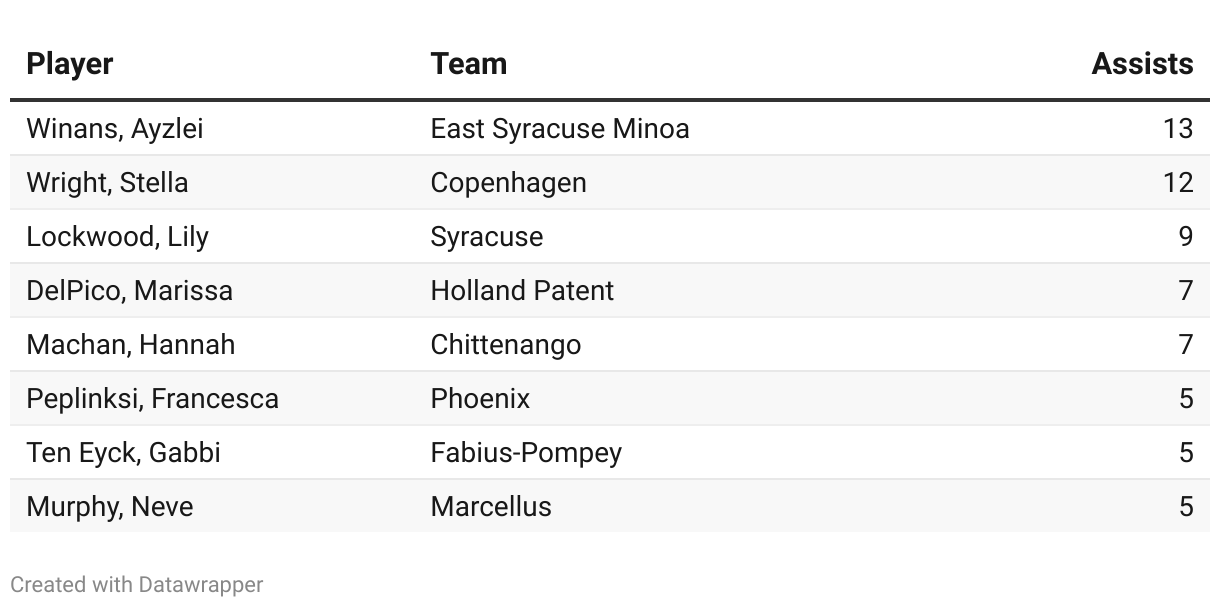Select the Wright, Stella player cell
Viewport: 1220px width, 608px height.
tap(107, 183)
